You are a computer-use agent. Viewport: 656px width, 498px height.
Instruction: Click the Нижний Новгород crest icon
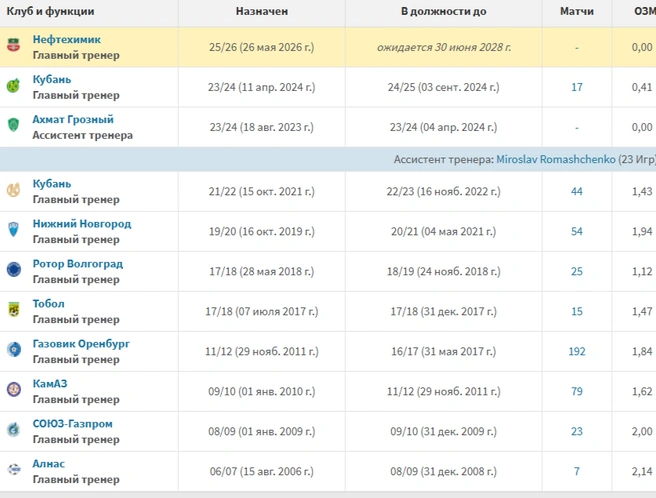click(13, 229)
